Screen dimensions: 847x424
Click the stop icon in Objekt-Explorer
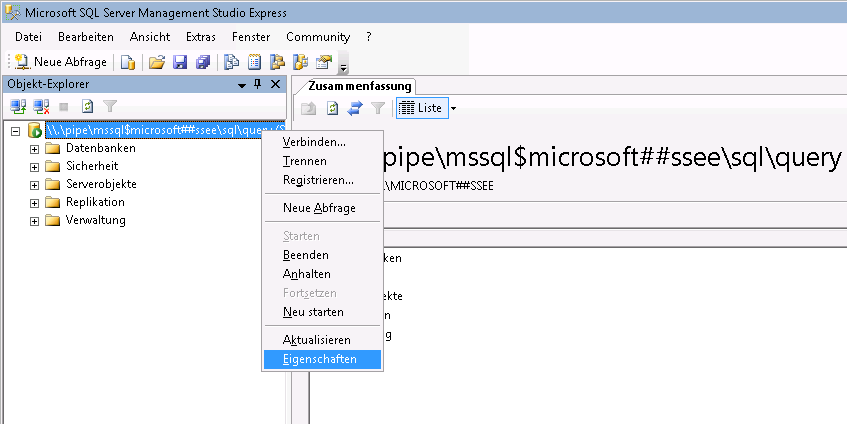pyautogui.click(x=64, y=107)
